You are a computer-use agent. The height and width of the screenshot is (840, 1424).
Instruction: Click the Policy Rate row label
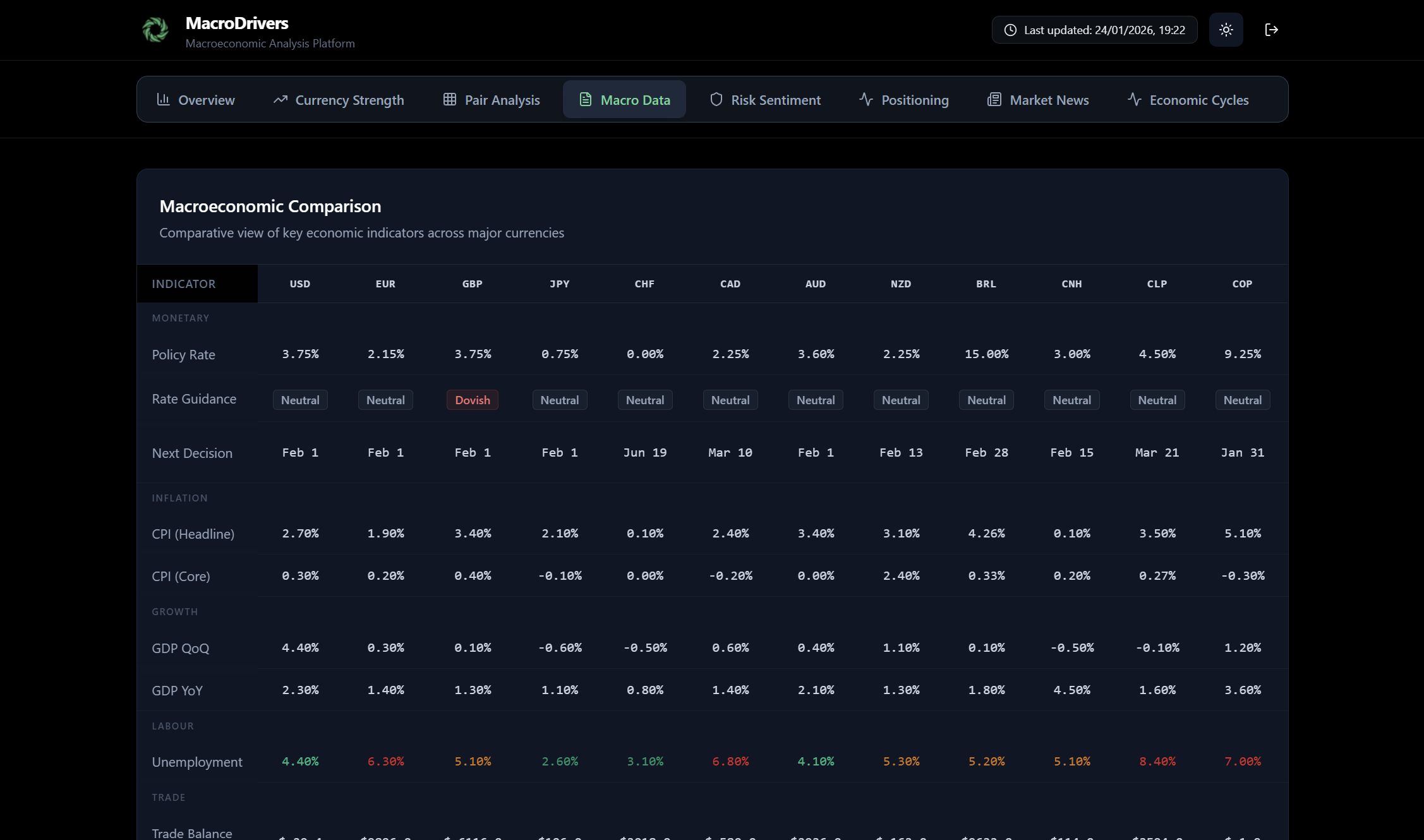coord(183,354)
